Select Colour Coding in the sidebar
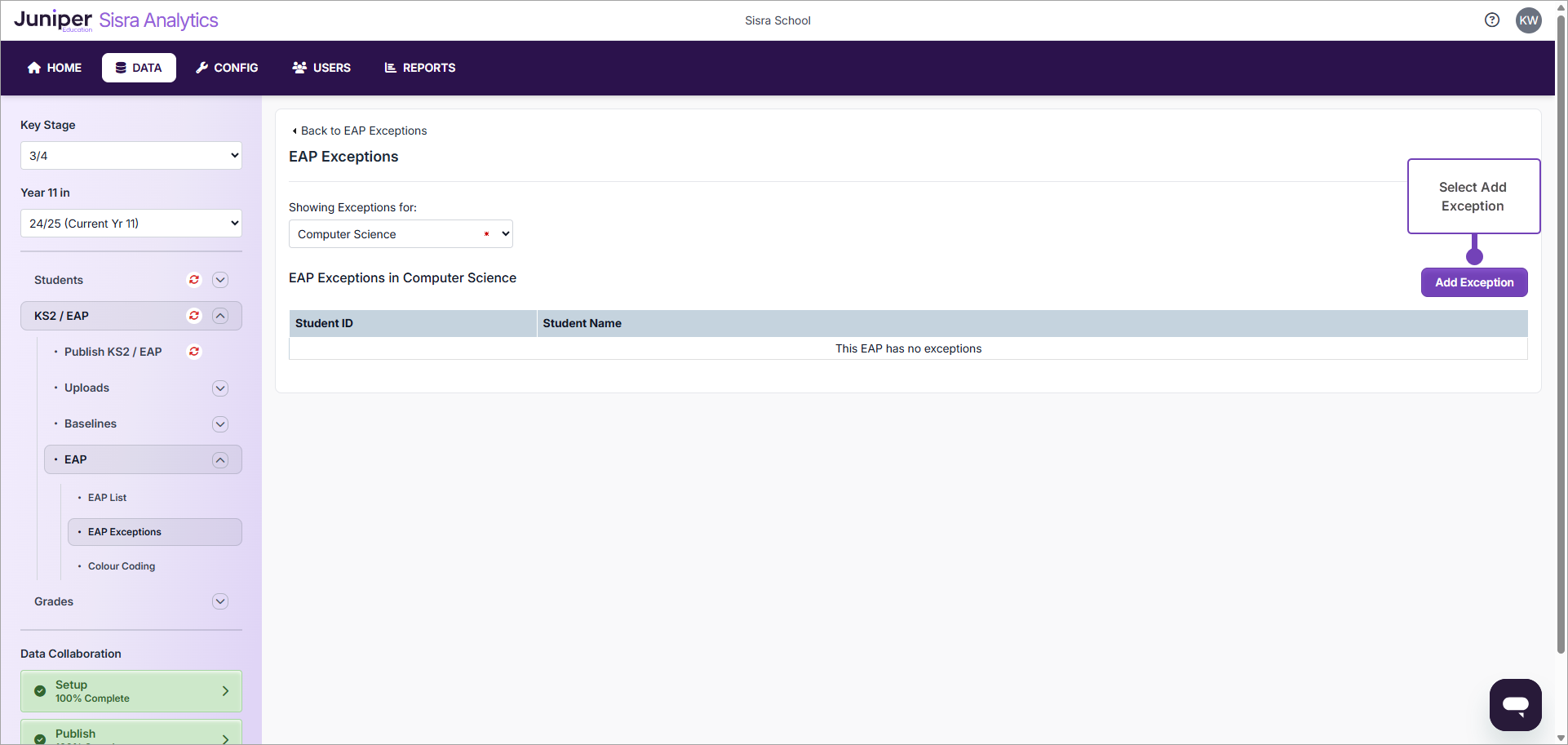 (122, 566)
